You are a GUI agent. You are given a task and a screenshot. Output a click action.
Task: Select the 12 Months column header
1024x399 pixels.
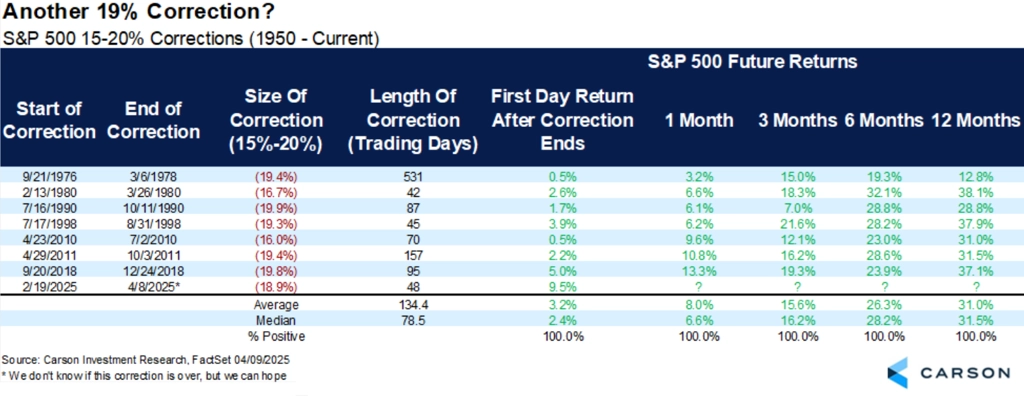tap(976, 120)
